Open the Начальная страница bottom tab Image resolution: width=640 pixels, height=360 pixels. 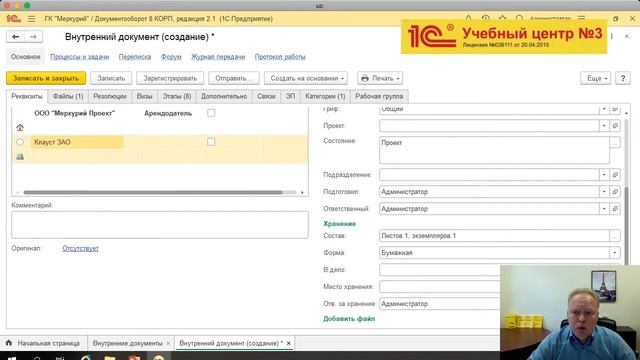[44, 343]
